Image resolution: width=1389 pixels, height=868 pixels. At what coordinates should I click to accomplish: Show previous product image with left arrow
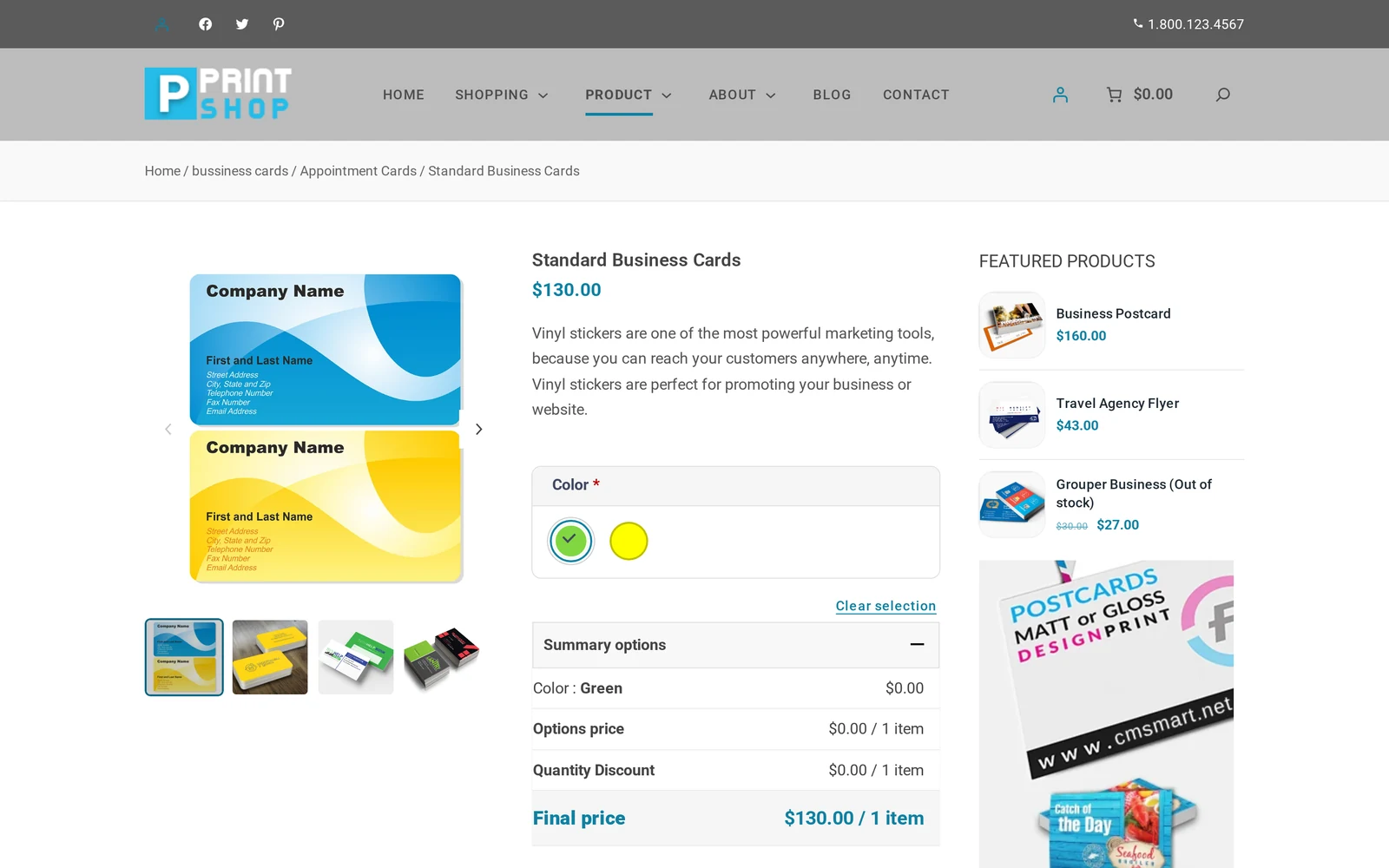pyautogui.click(x=168, y=429)
